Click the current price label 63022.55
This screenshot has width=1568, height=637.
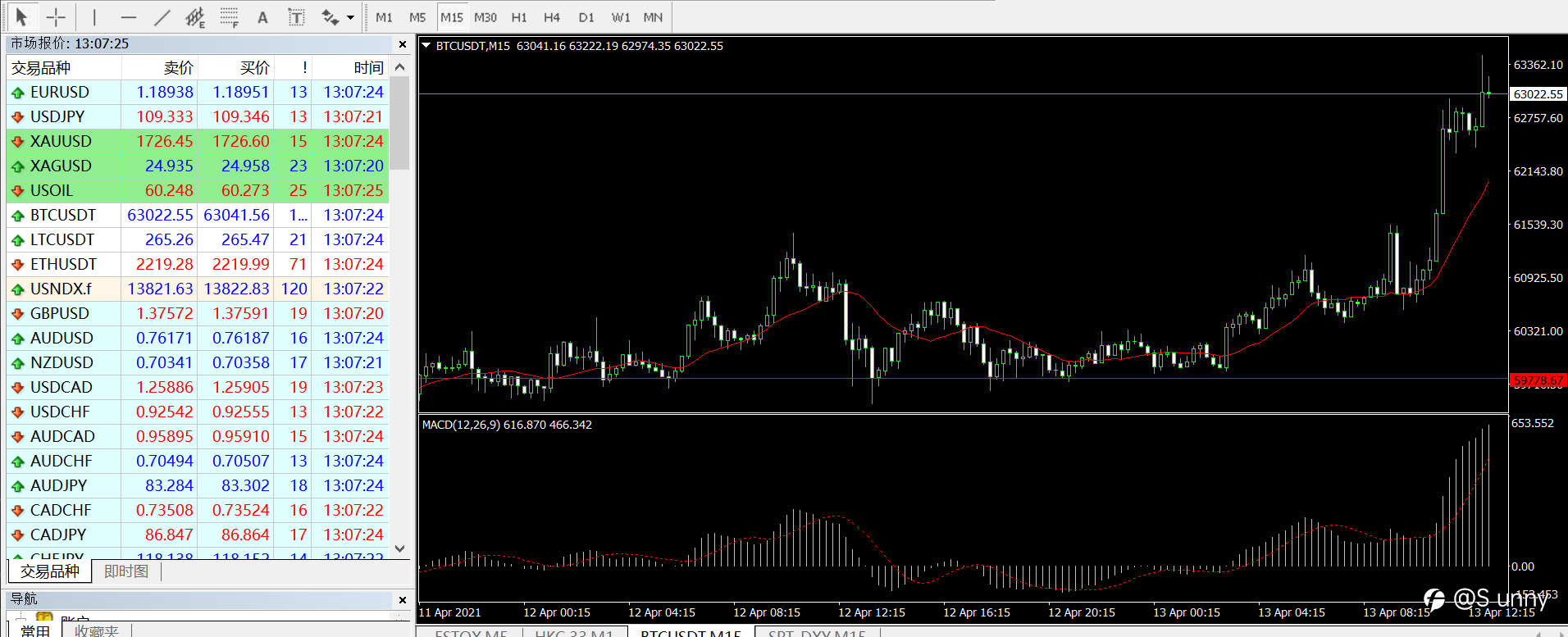click(1538, 94)
